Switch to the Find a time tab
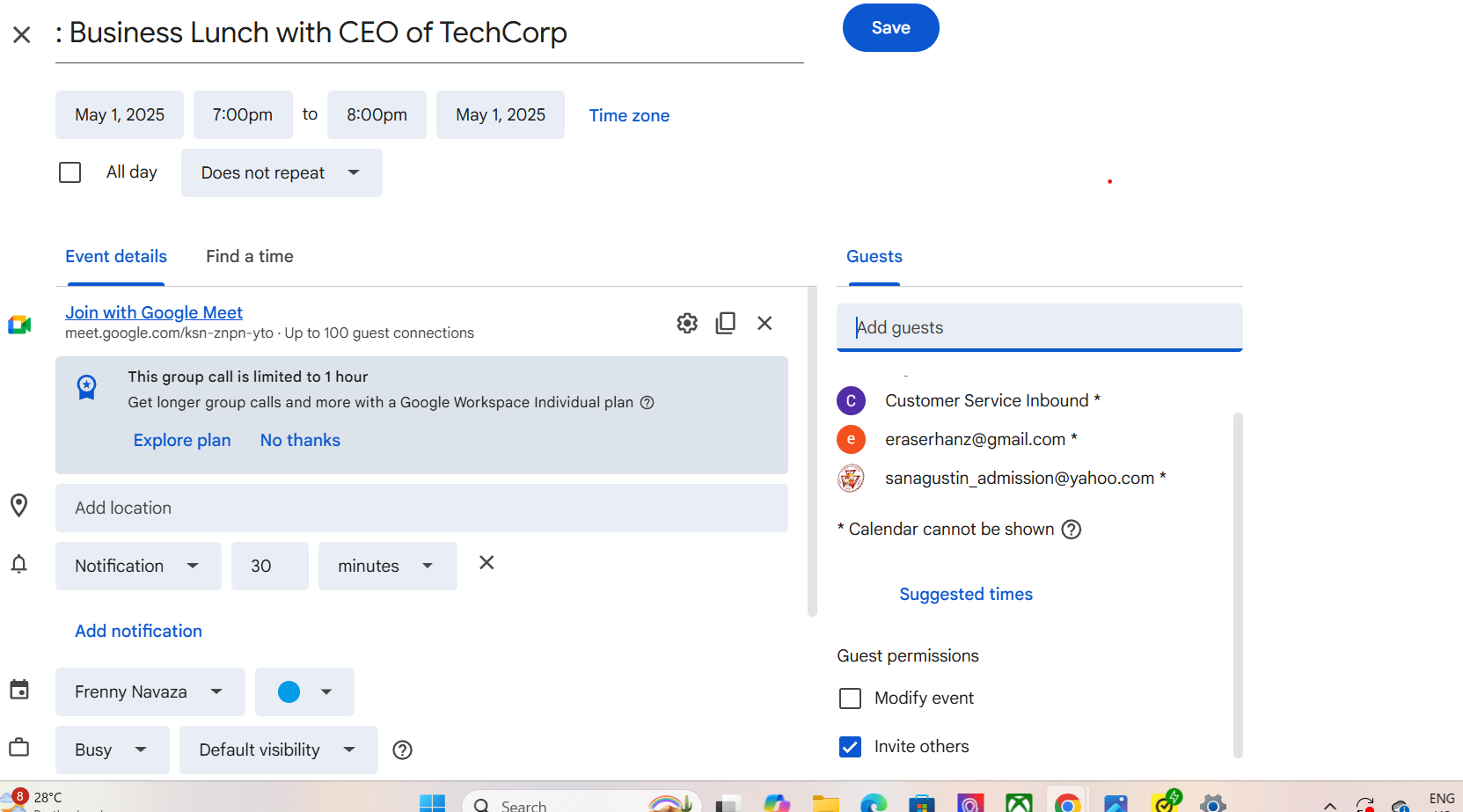The width and height of the screenshot is (1463, 812). (250, 257)
